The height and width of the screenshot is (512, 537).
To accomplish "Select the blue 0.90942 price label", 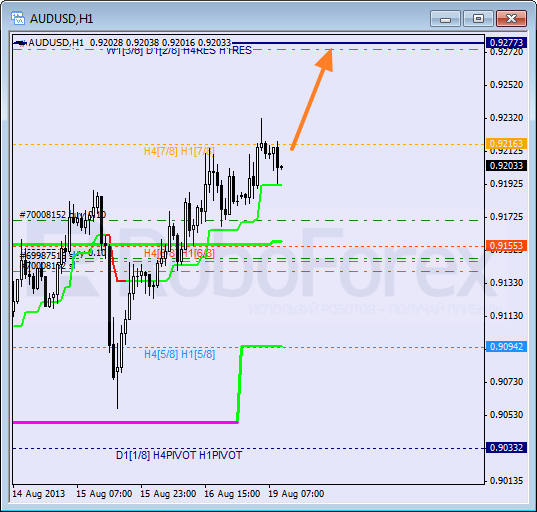I will click(506, 347).
